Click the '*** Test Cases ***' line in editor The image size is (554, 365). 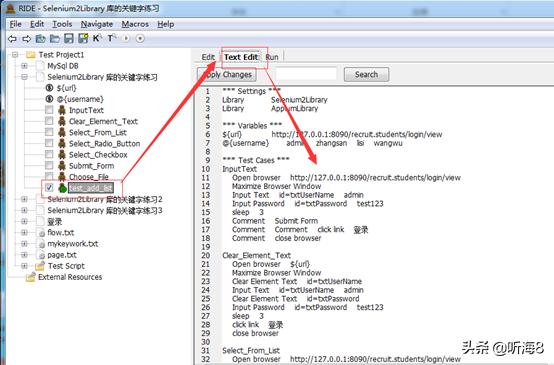point(256,160)
